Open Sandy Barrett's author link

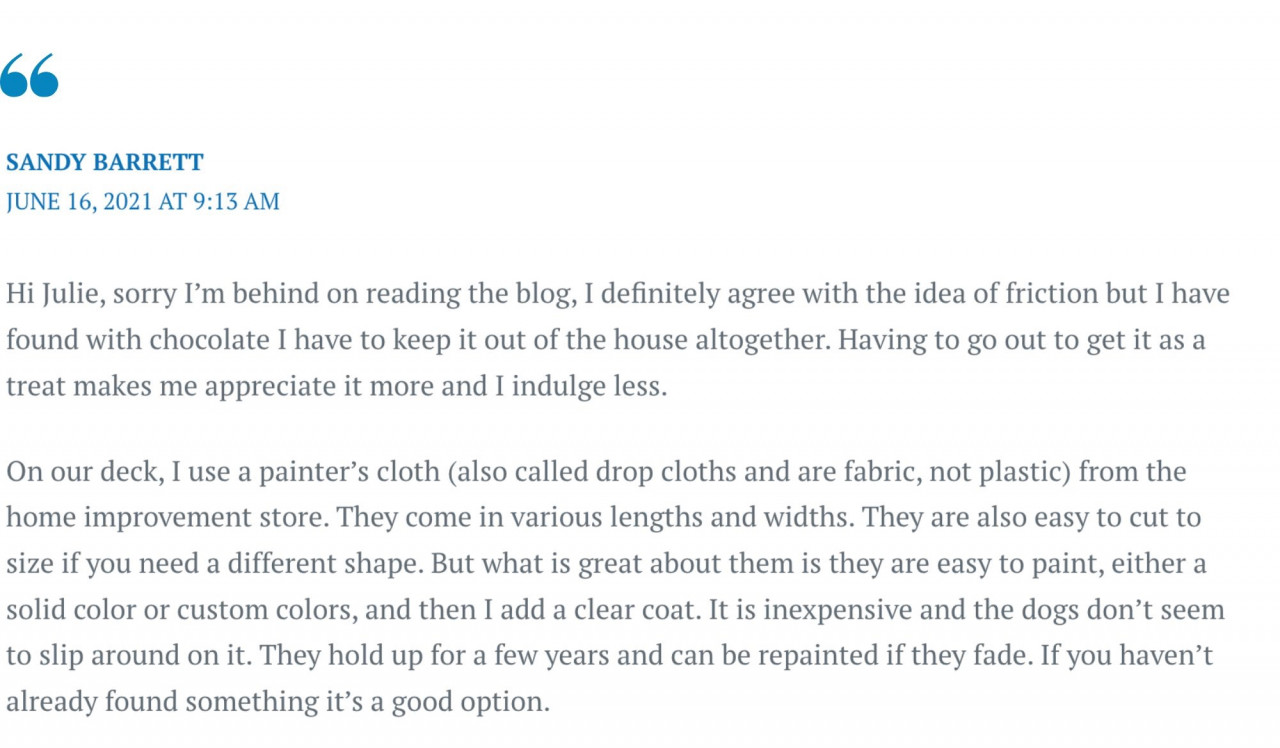(x=105, y=162)
